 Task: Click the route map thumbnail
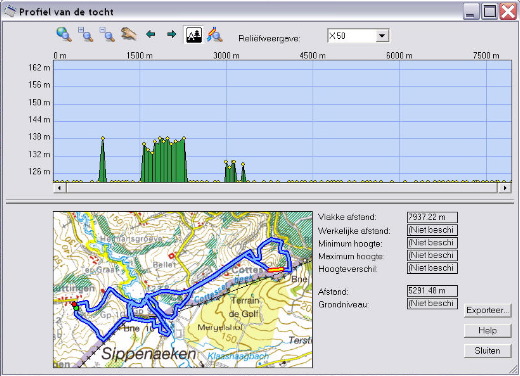point(183,290)
